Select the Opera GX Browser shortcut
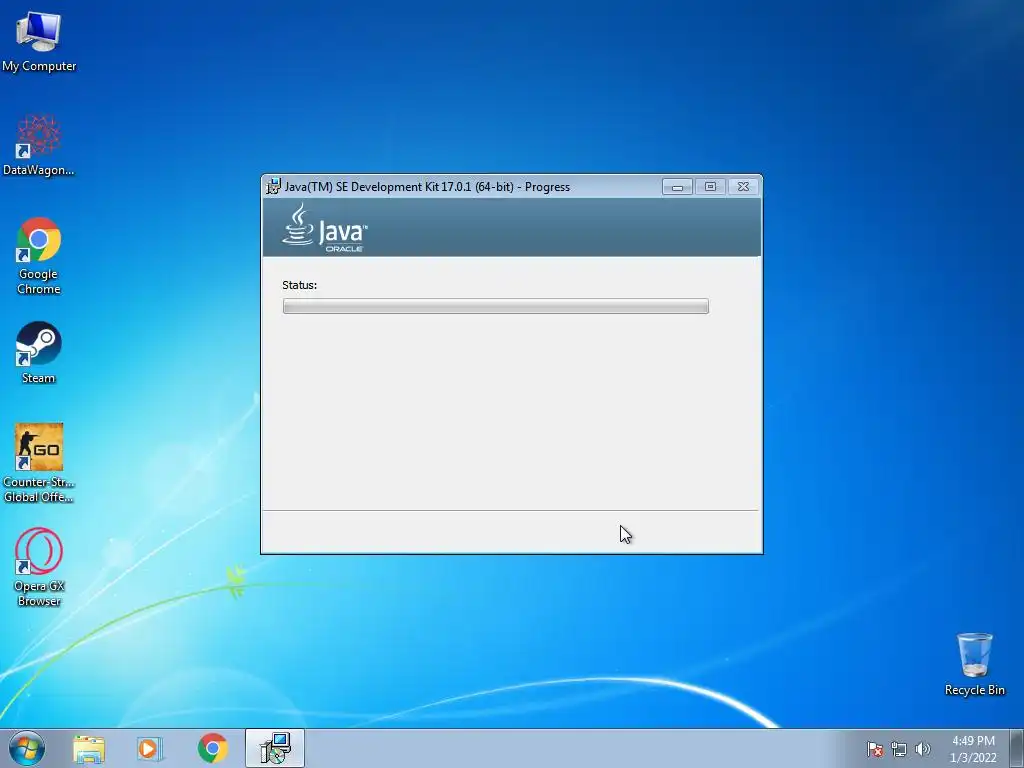 (39, 568)
